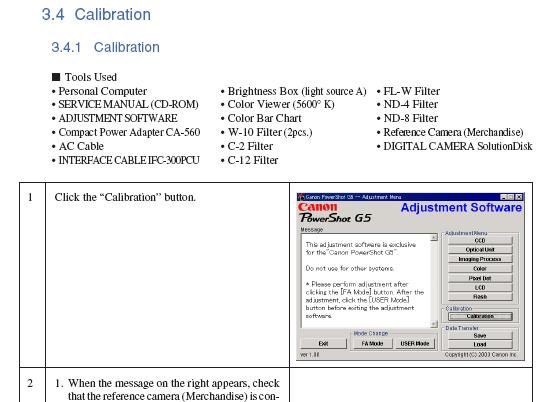Click the CCD adjustment button
Image resolution: width=541 pixels, height=402 pixels.
coord(480,240)
